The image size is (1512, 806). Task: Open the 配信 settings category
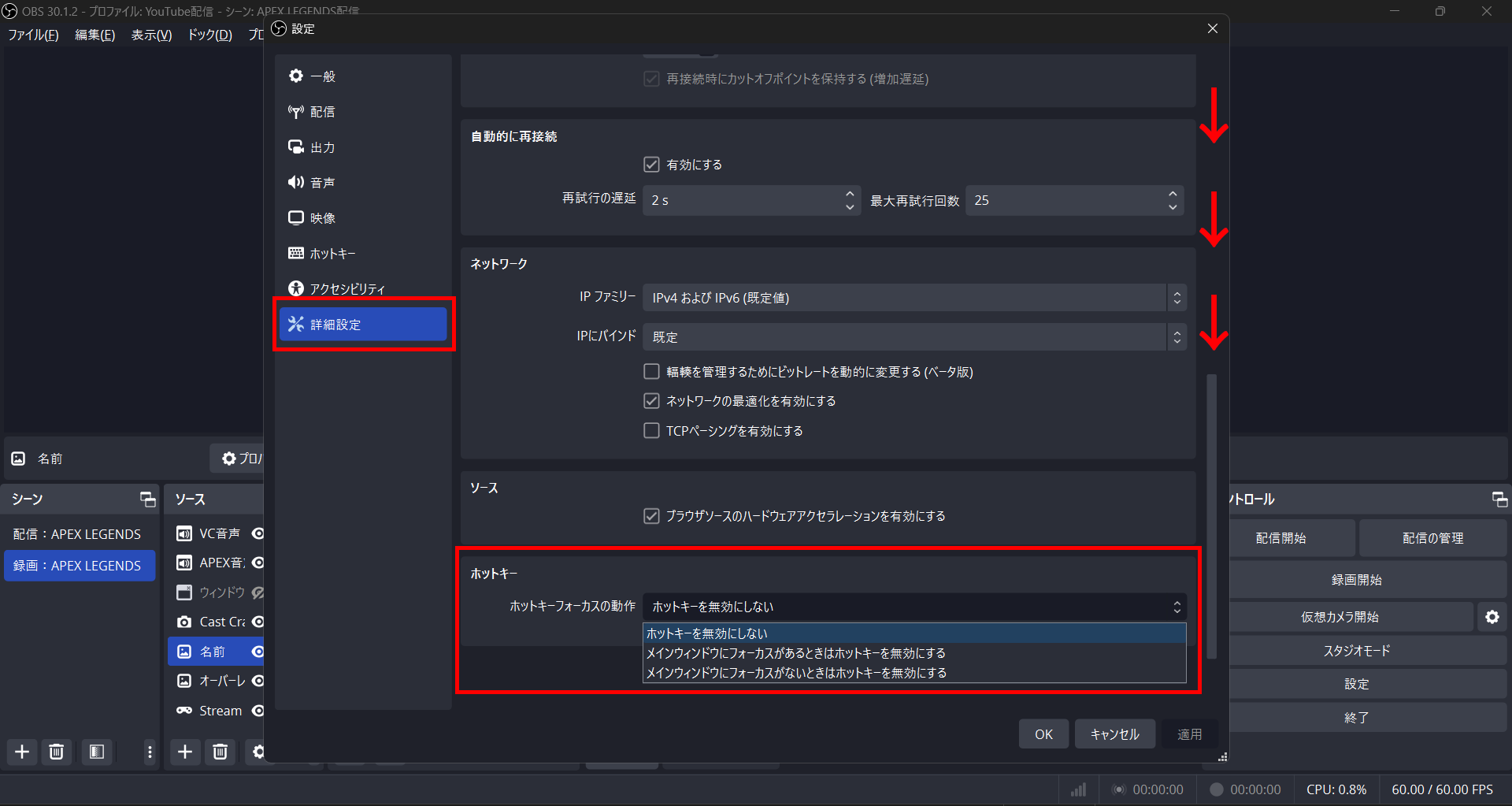pyautogui.click(x=363, y=112)
